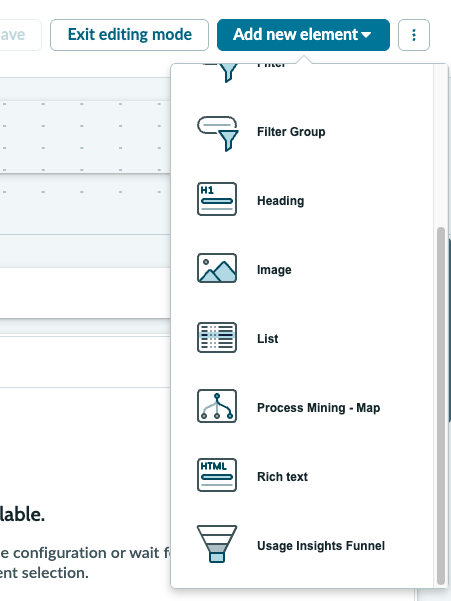Select the Filter Group menu entry
This screenshot has width=451, height=601.
(302, 132)
